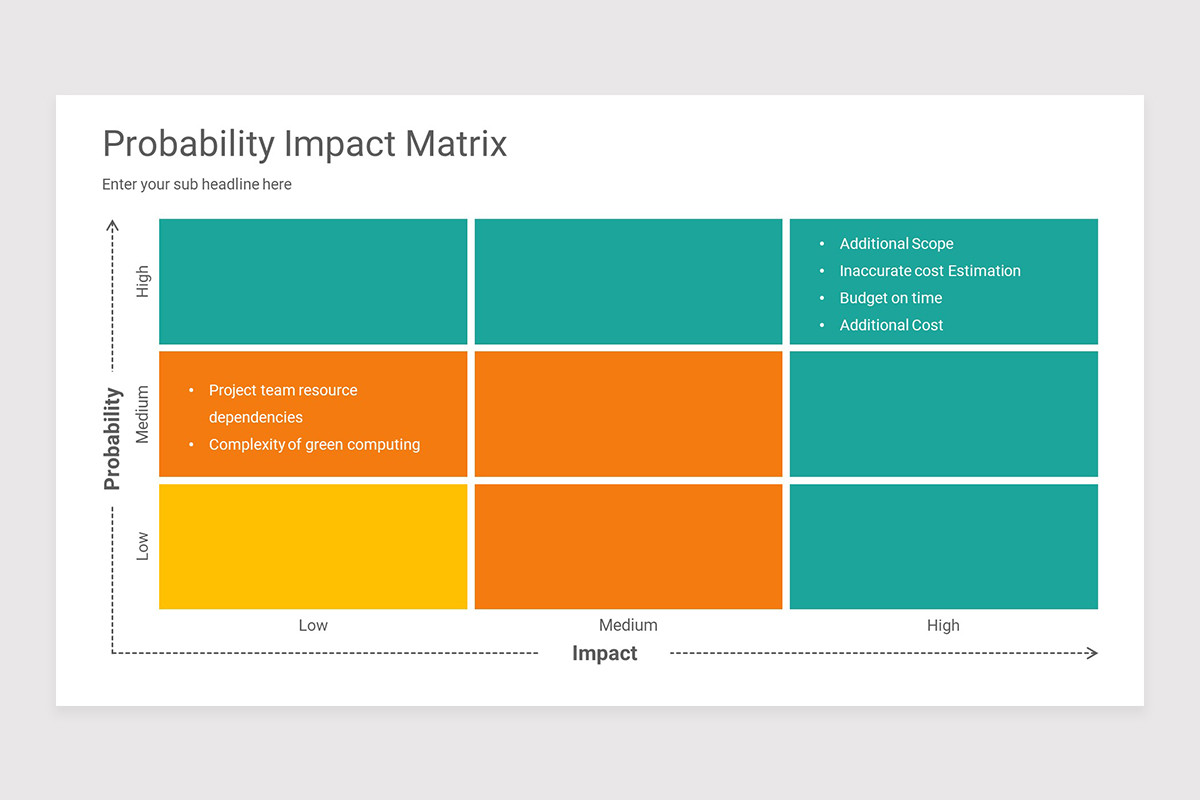The image size is (1200, 800).
Task: Click the empty teal high-probability low-impact cell
Action: point(313,281)
